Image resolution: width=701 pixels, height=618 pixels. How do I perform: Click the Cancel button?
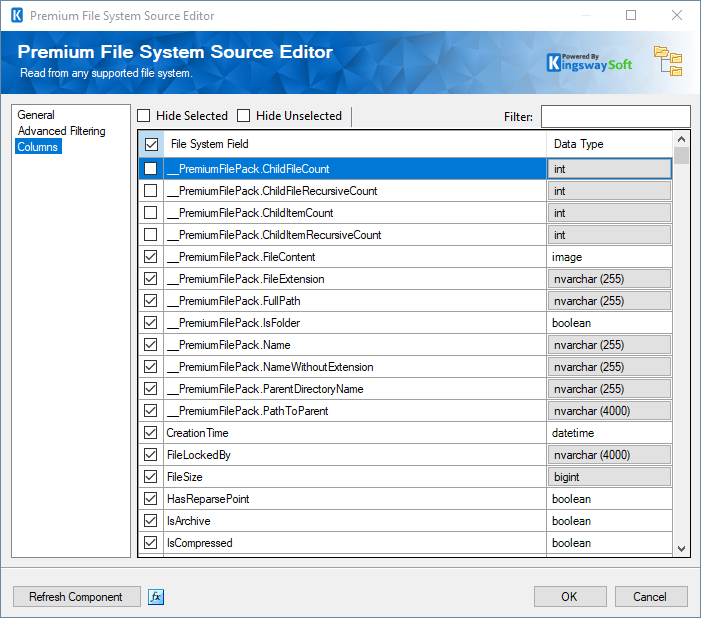[651, 597]
